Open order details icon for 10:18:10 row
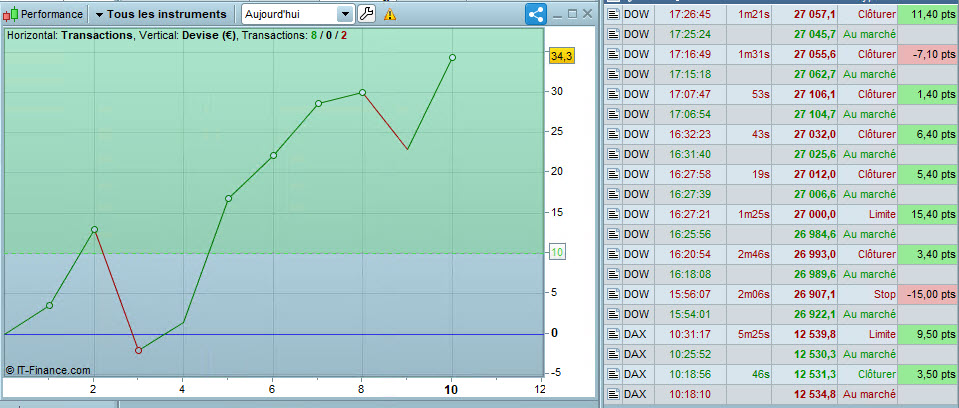959x408 pixels. [x=613, y=394]
